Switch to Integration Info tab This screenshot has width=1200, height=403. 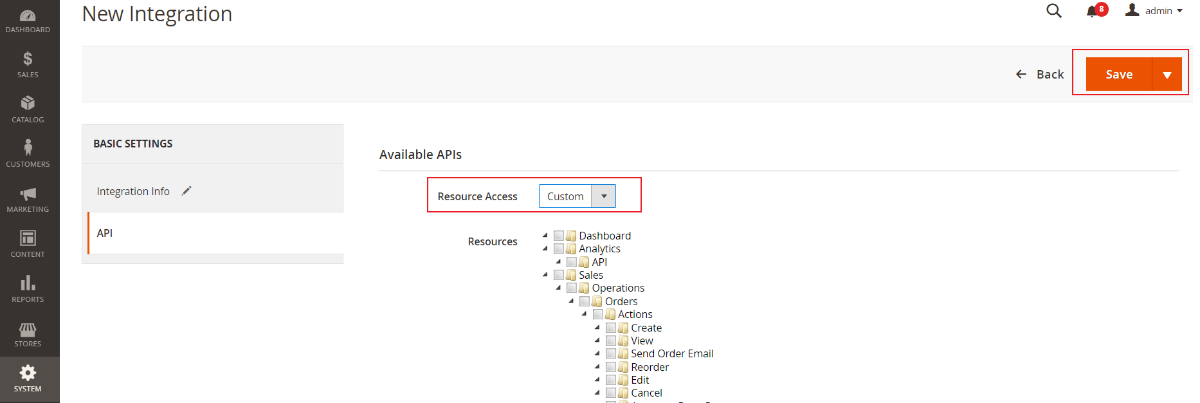point(134,191)
